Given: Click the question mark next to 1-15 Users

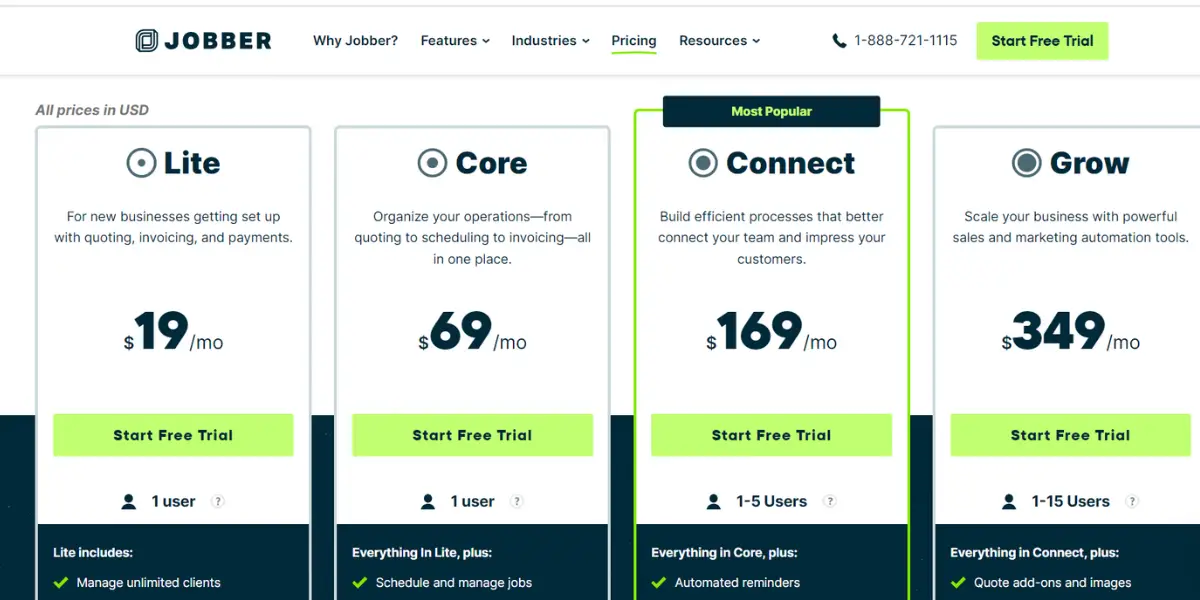Looking at the screenshot, I should point(1132,502).
